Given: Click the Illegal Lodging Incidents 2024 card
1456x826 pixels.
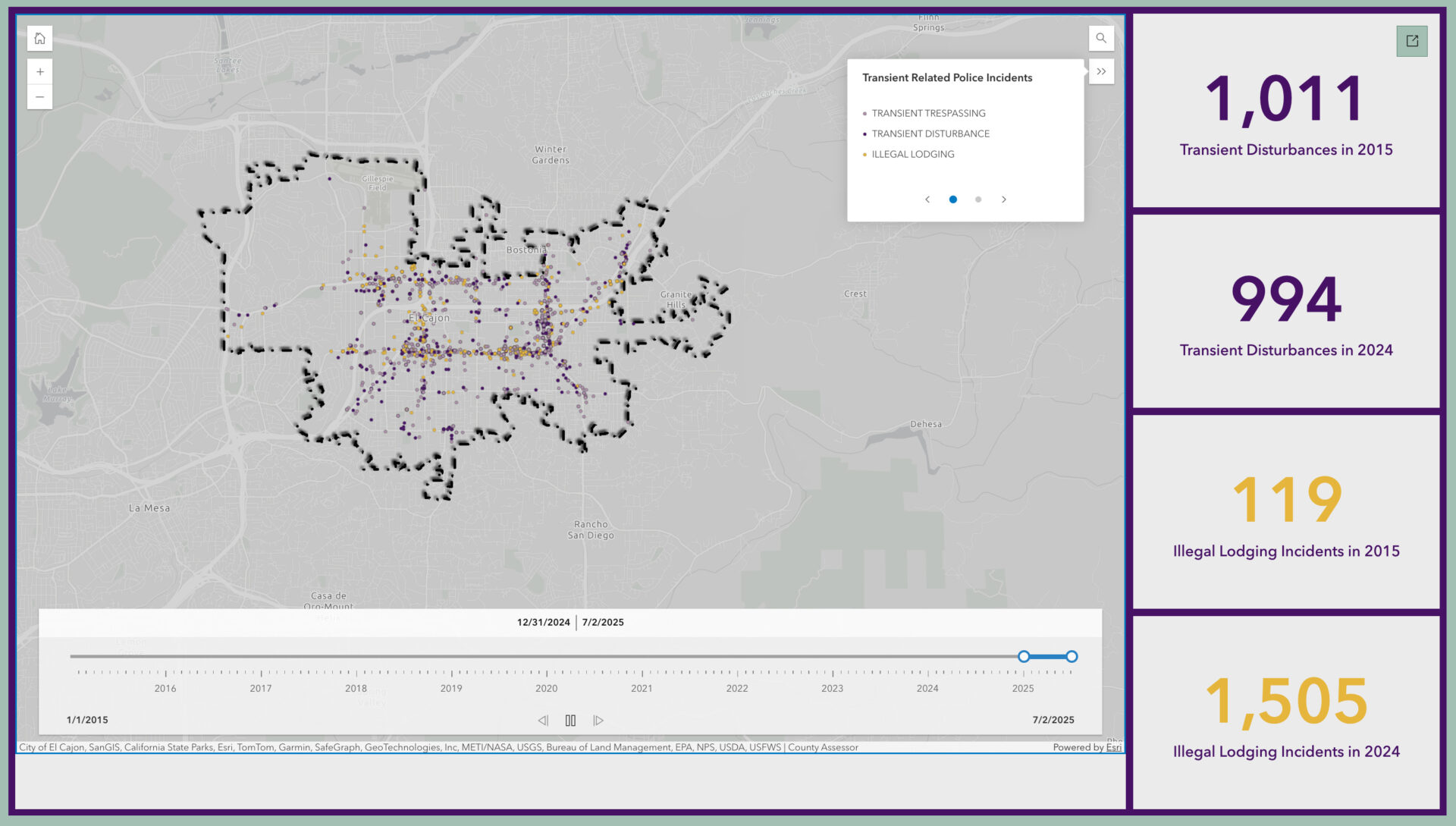Looking at the screenshot, I should (1286, 713).
